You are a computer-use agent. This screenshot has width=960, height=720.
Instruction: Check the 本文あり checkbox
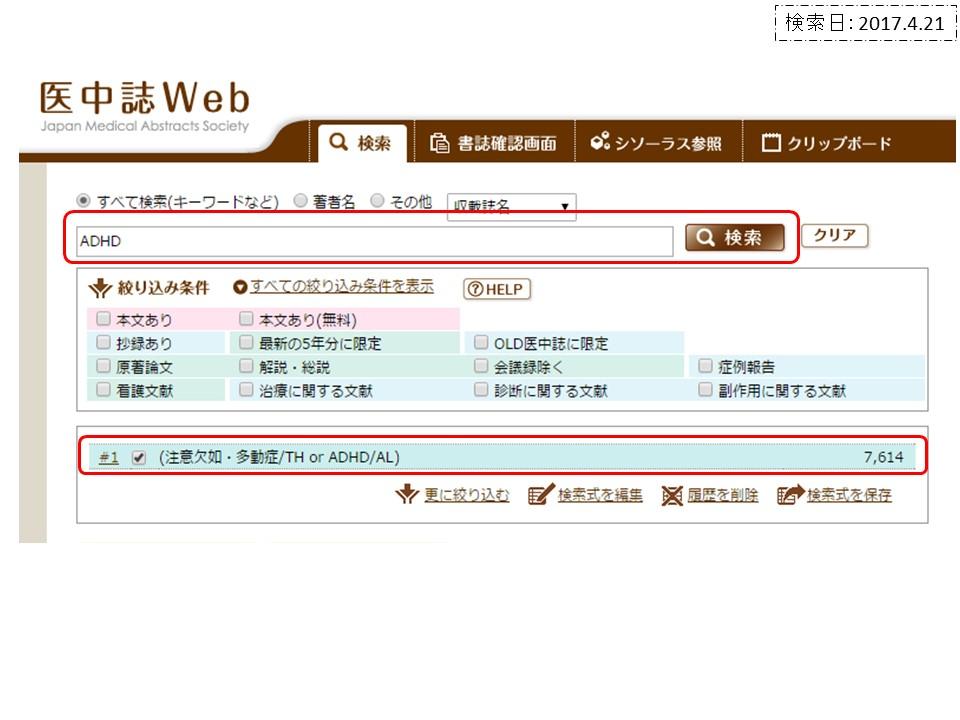[x=103, y=318]
